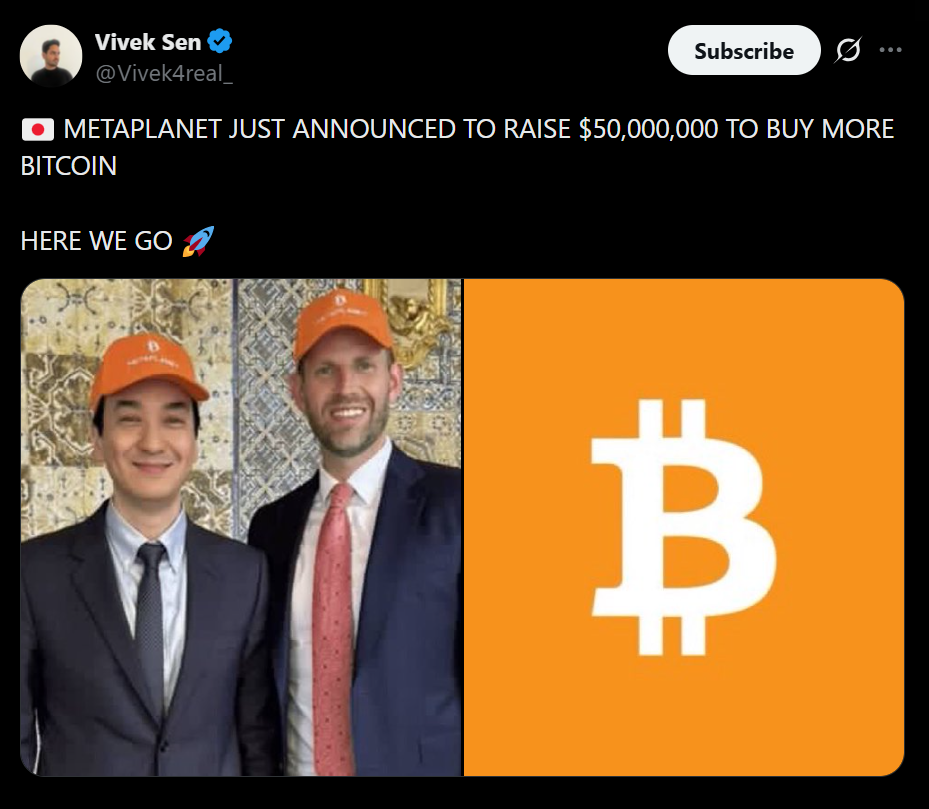Open the photo of two men

(241, 527)
